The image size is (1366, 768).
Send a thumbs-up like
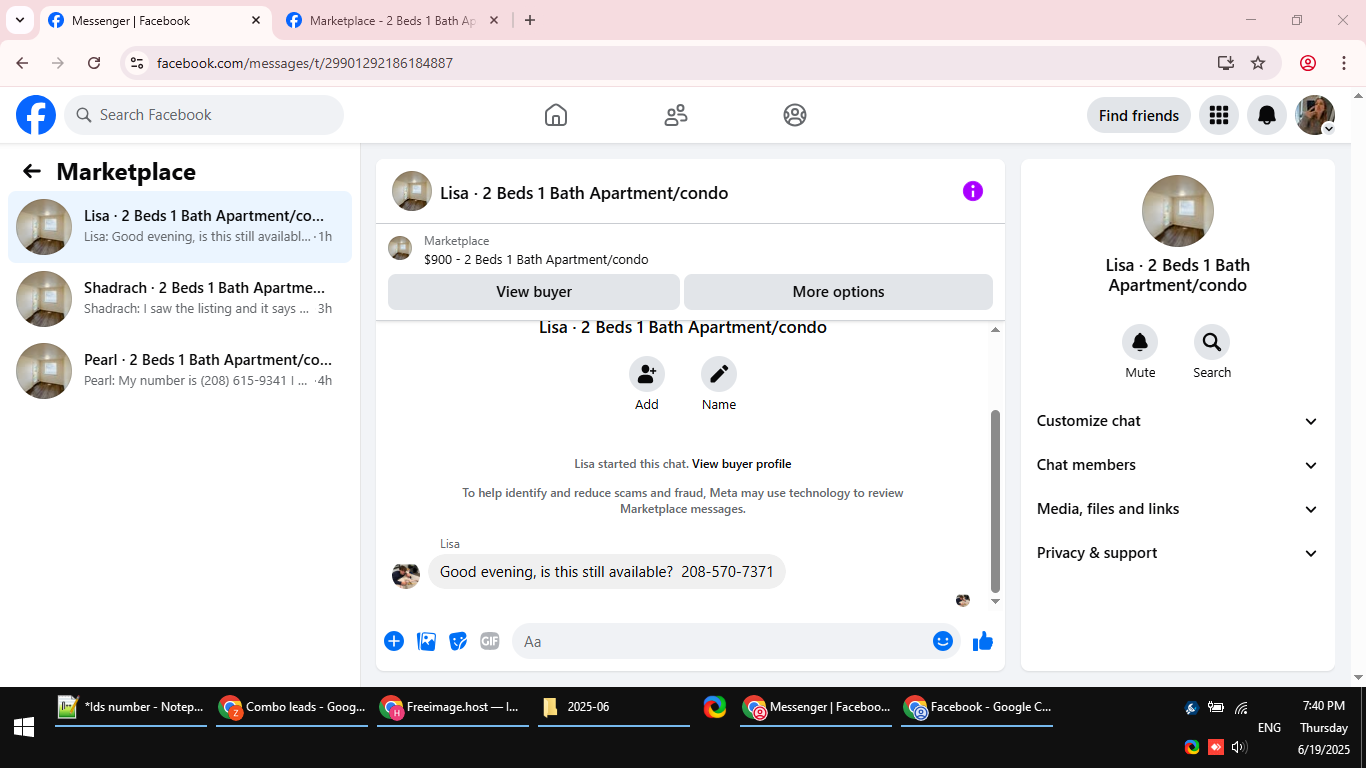(x=983, y=641)
